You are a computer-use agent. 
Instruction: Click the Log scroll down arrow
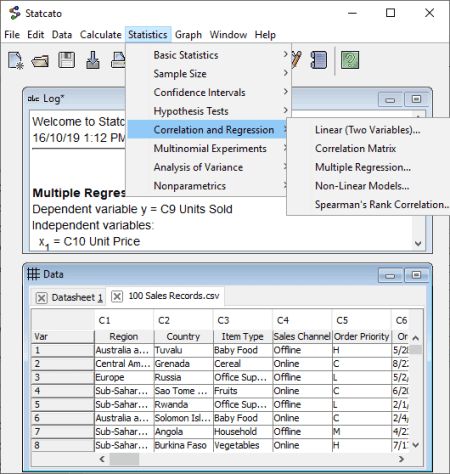click(x=418, y=244)
